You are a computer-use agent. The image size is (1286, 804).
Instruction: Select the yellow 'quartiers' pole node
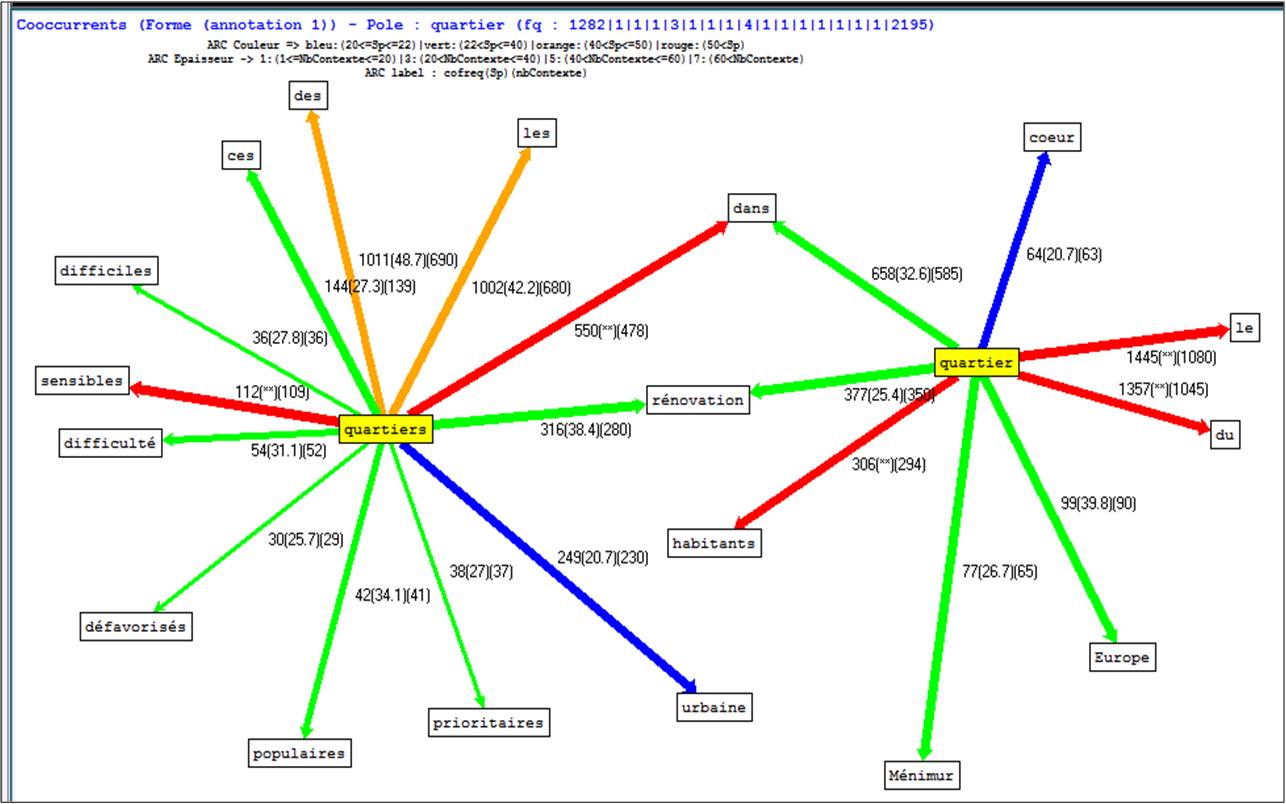[x=385, y=429]
